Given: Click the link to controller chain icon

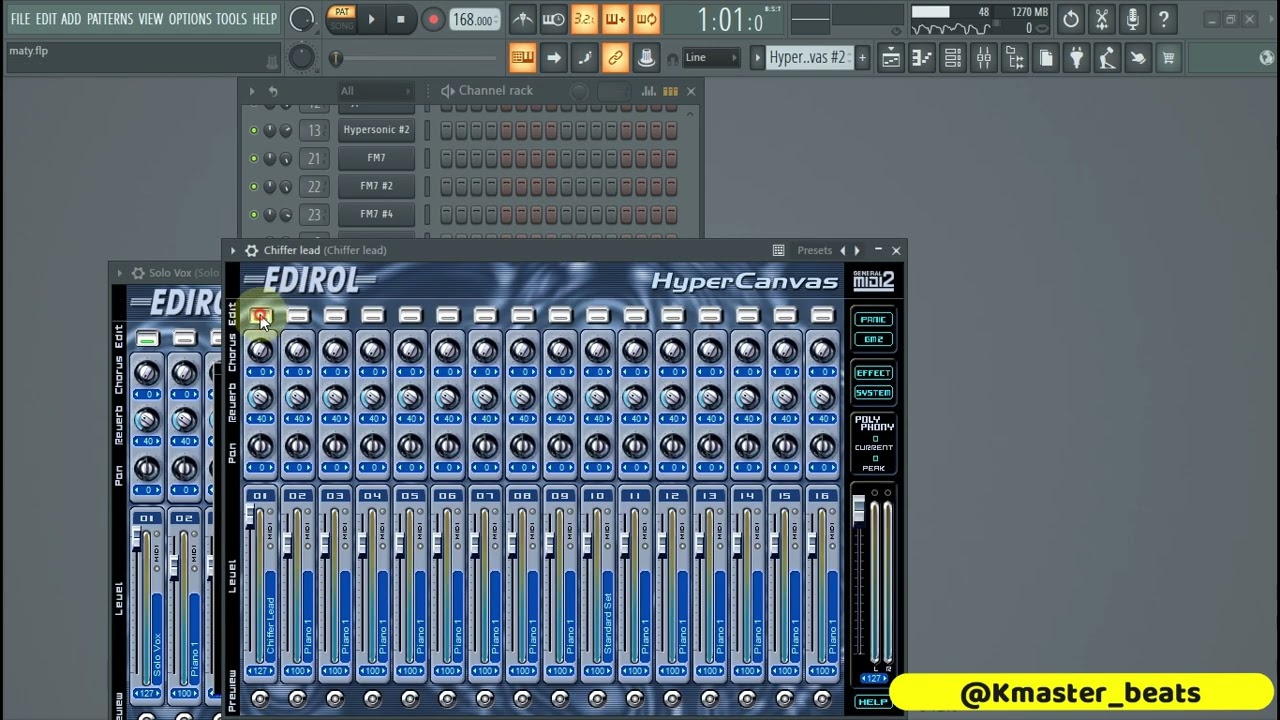Looking at the screenshot, I should click(x=615, y=58).
